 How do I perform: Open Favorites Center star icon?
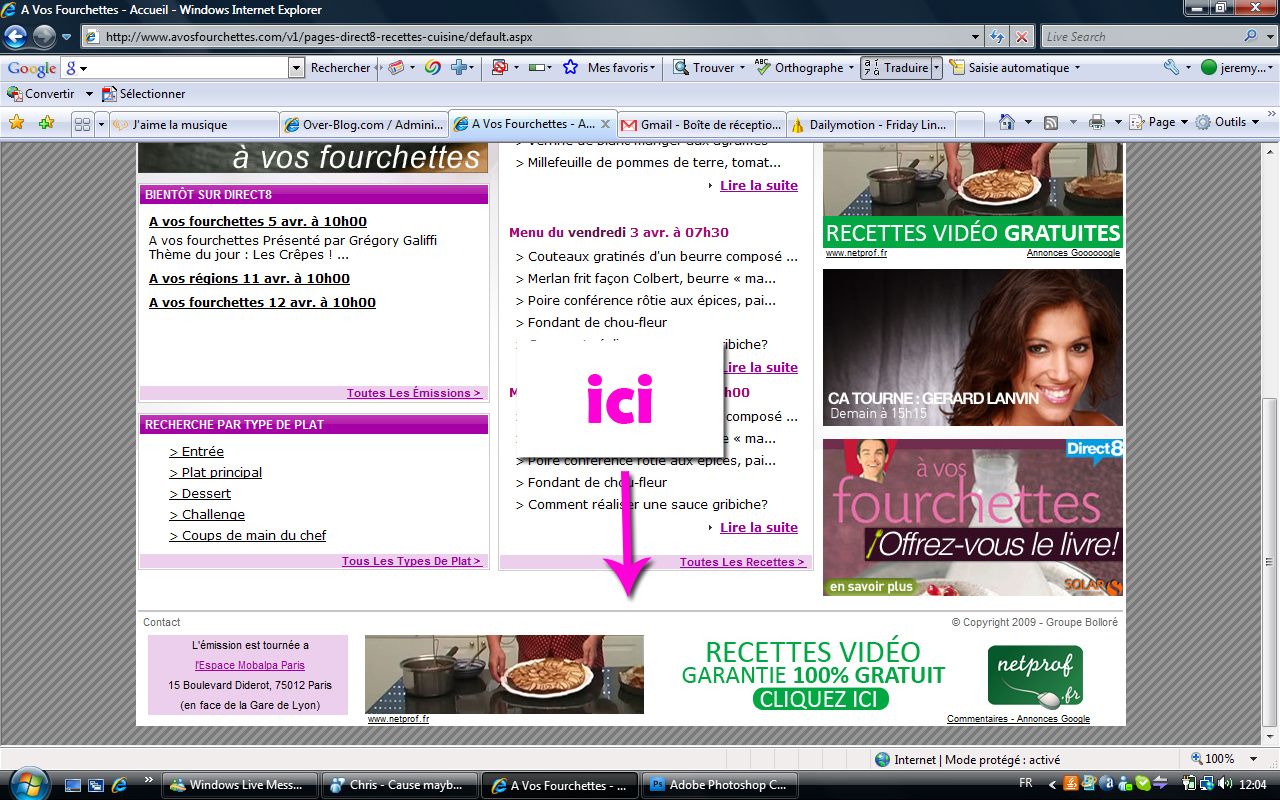tap(17, 123)
